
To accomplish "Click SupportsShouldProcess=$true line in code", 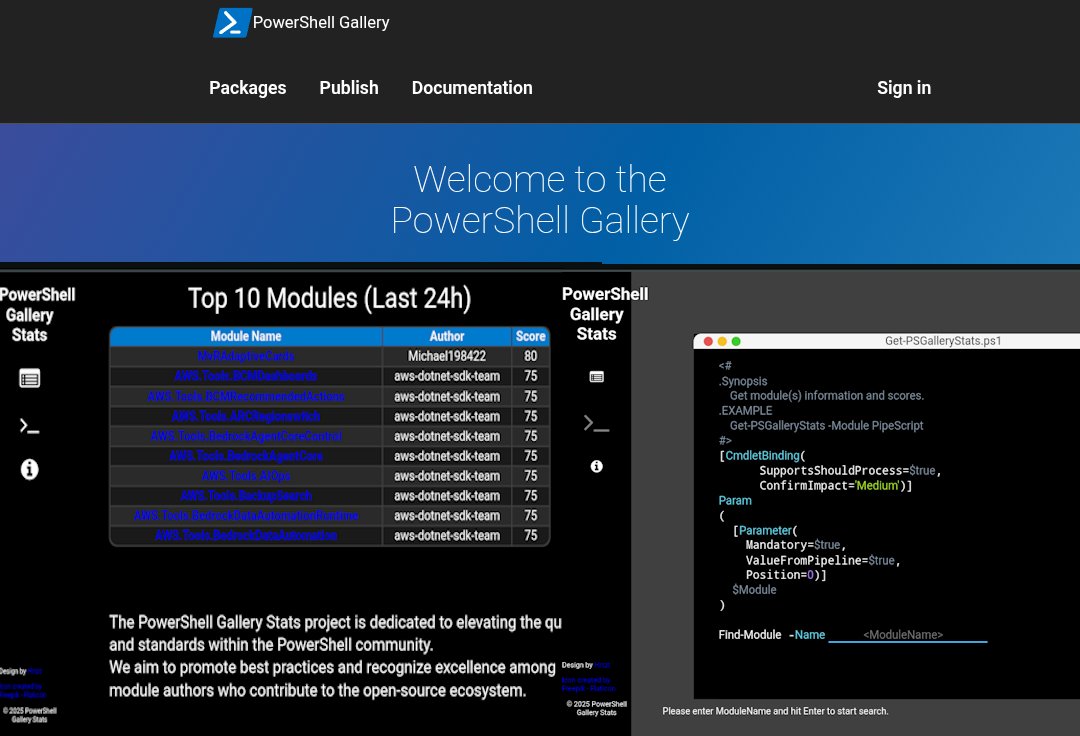I will click(850, 470).
